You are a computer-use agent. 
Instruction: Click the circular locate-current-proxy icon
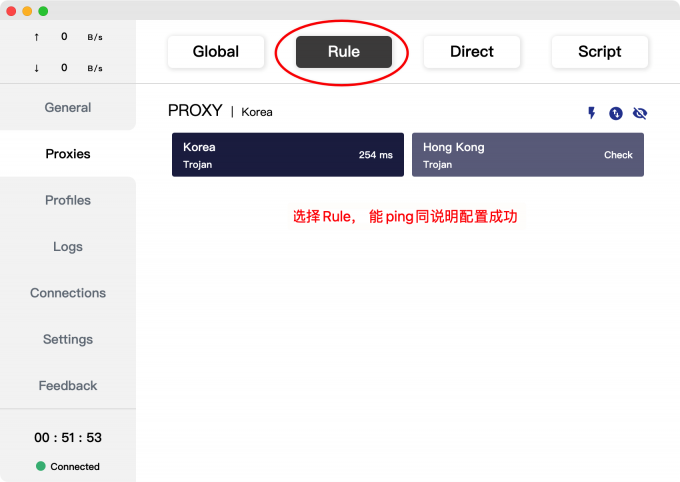[x=616, y=113]
